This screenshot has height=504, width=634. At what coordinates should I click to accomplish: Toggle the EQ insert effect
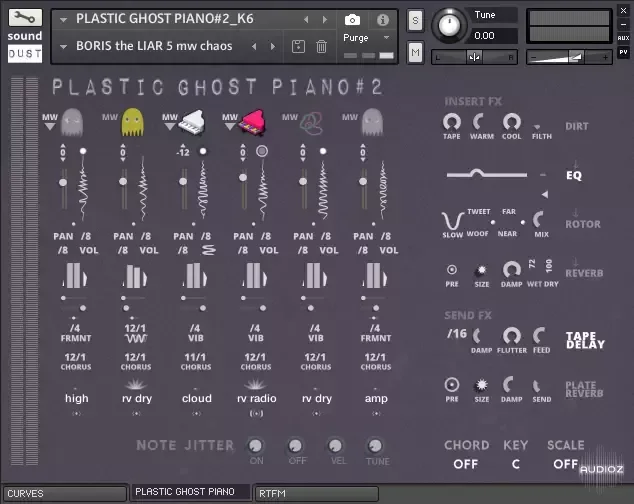tap(574, 176)
